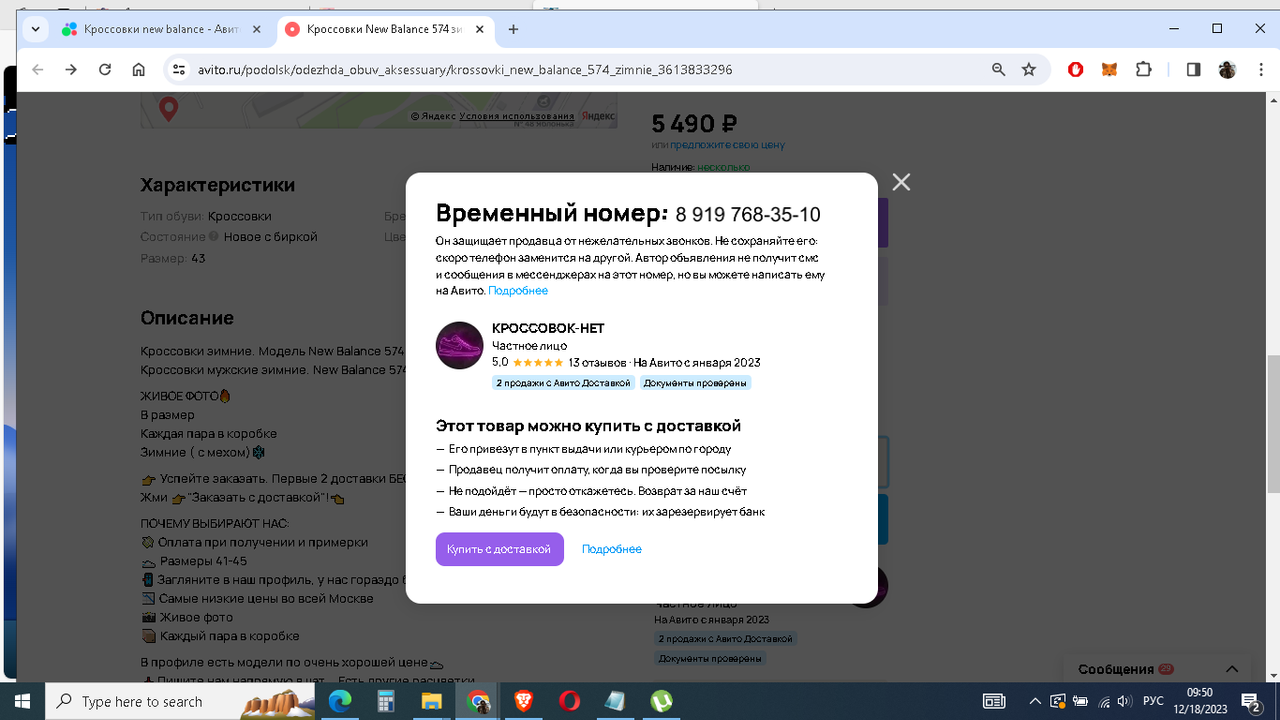Open Chrome's side panel icon
1280x720 pixels.
(1191, 69)
